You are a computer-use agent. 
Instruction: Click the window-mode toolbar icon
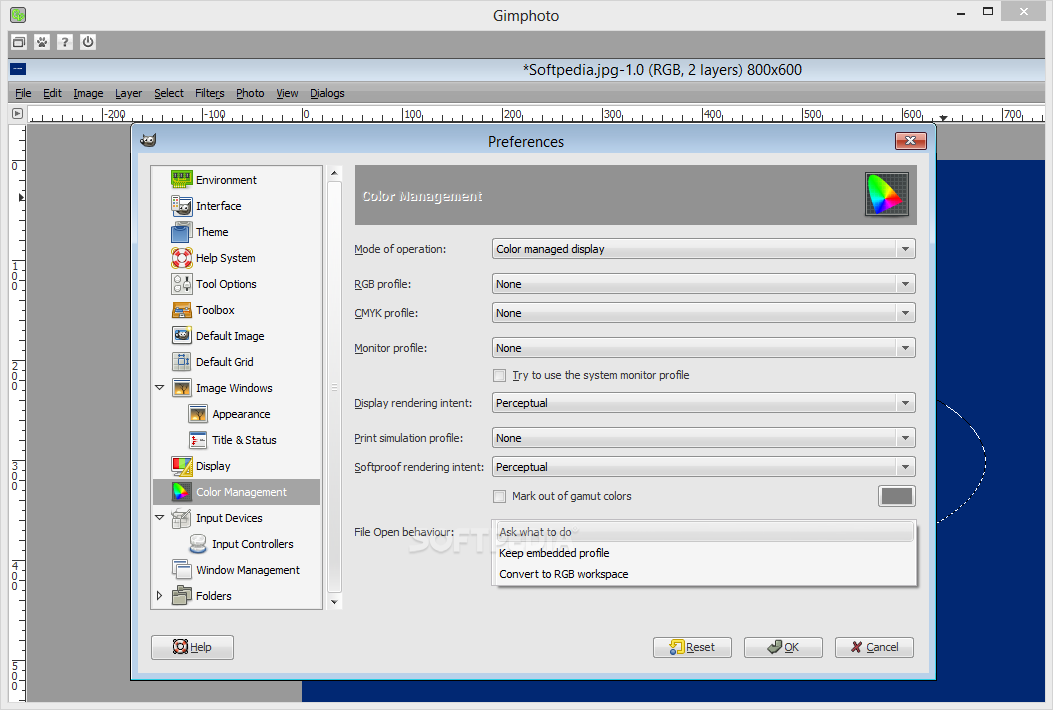point(19,42)
